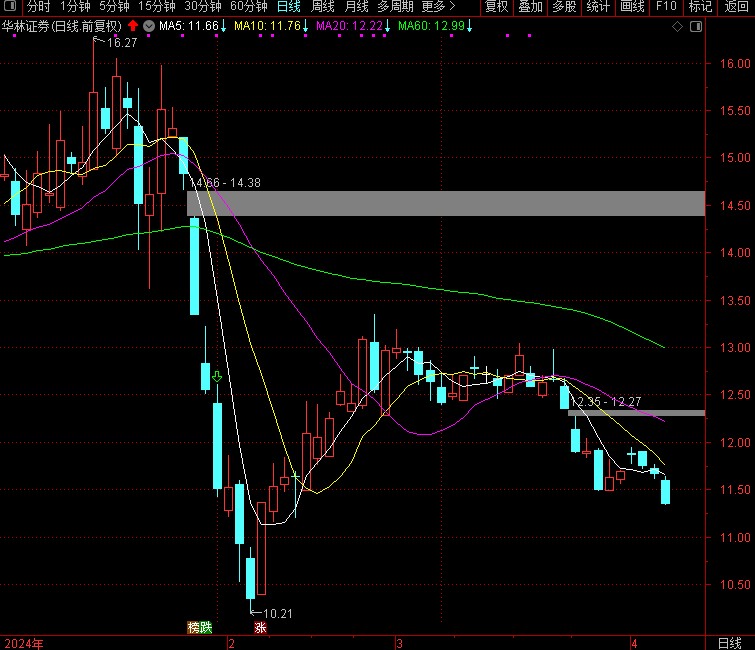Open the grey circular dropdown beside stock name

(149, 26)
